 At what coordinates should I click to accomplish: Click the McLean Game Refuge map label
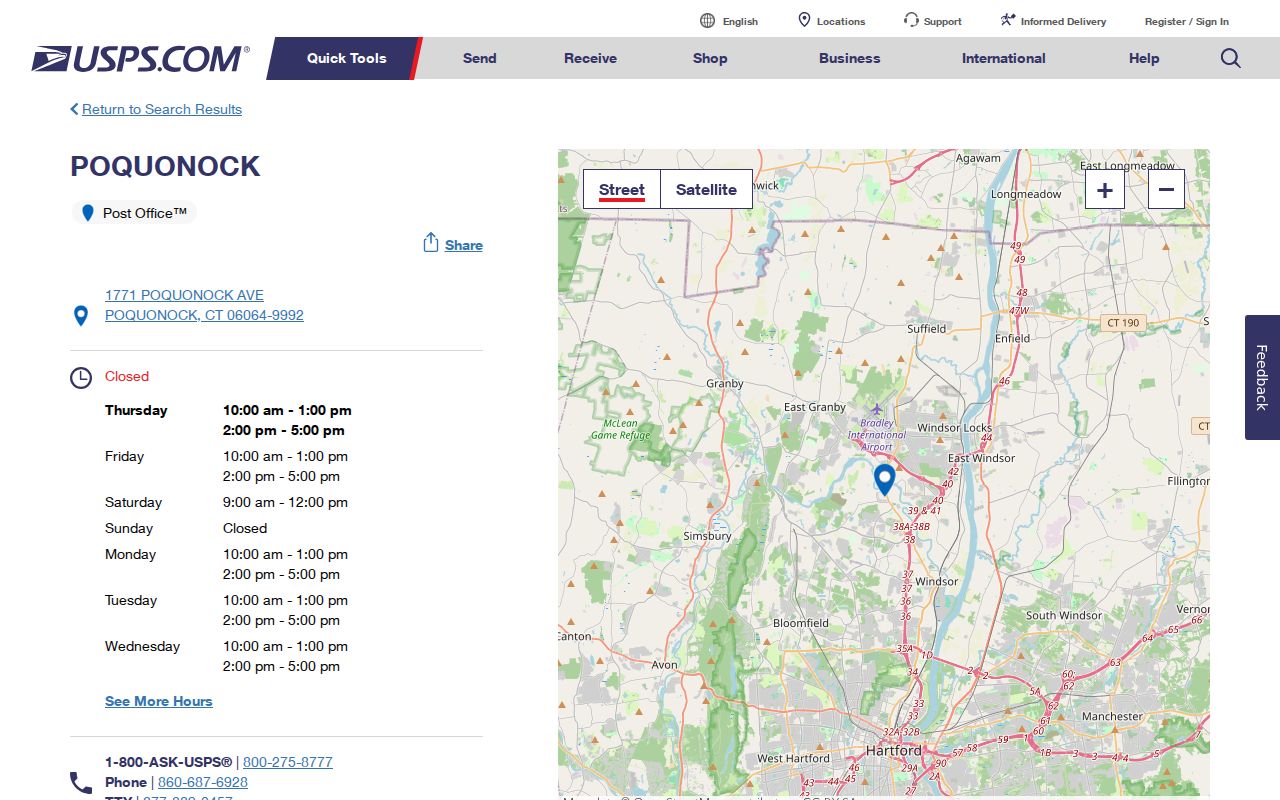pos(620,429)
